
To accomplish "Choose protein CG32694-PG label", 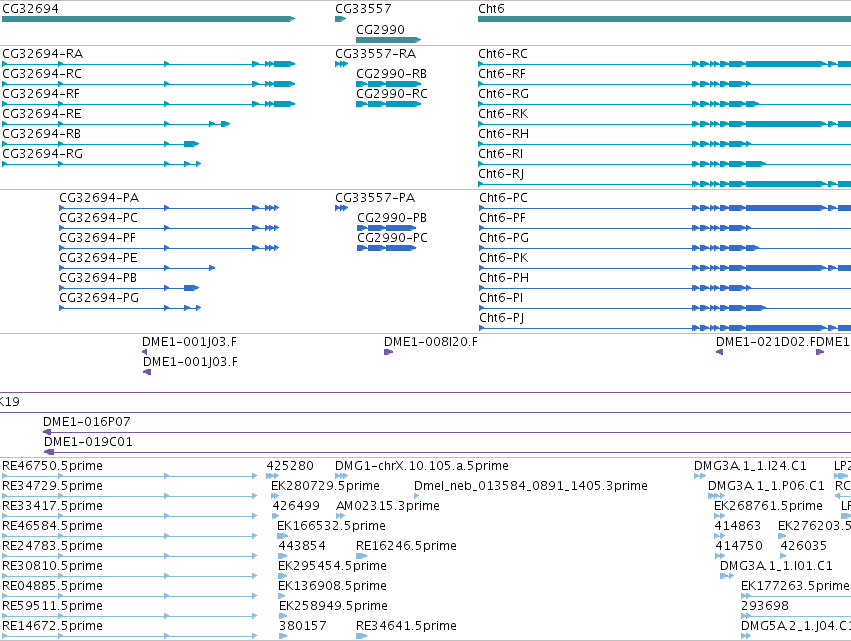I will click(99, 298).
